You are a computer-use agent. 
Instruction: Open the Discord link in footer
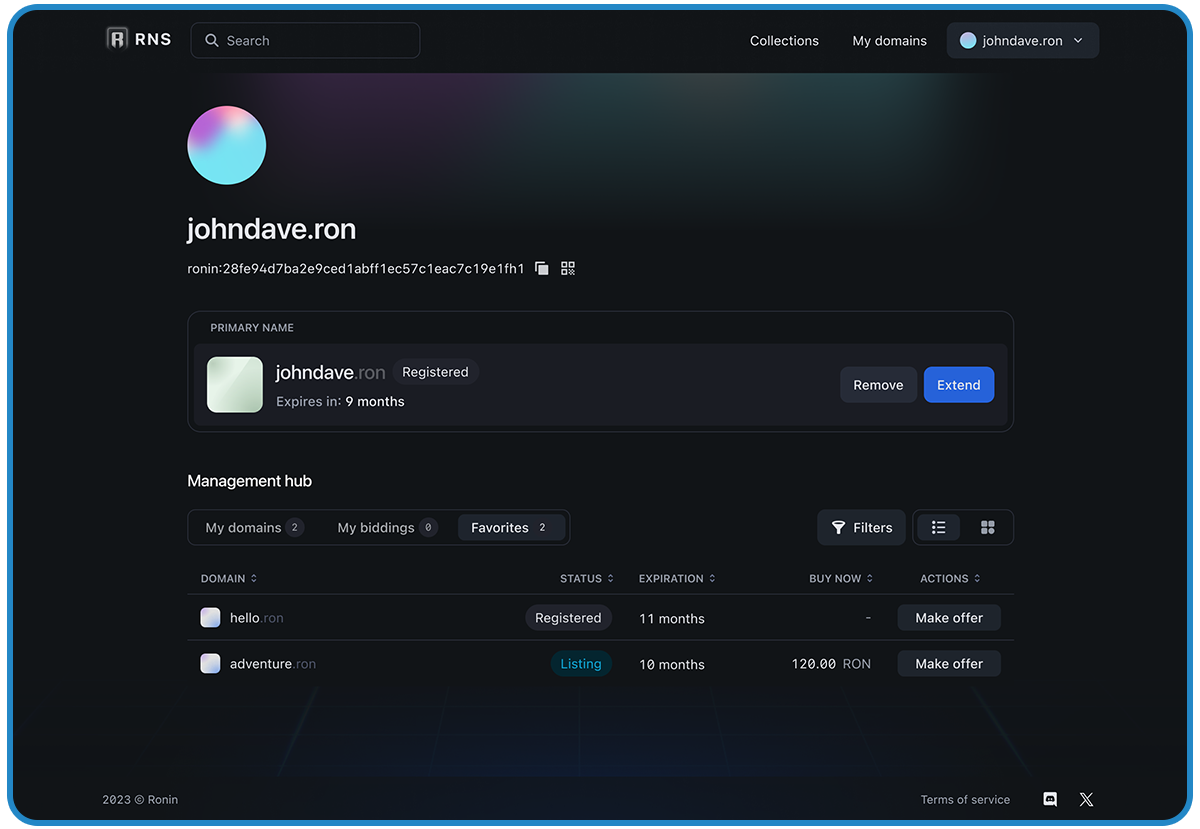coord(1050,799)
